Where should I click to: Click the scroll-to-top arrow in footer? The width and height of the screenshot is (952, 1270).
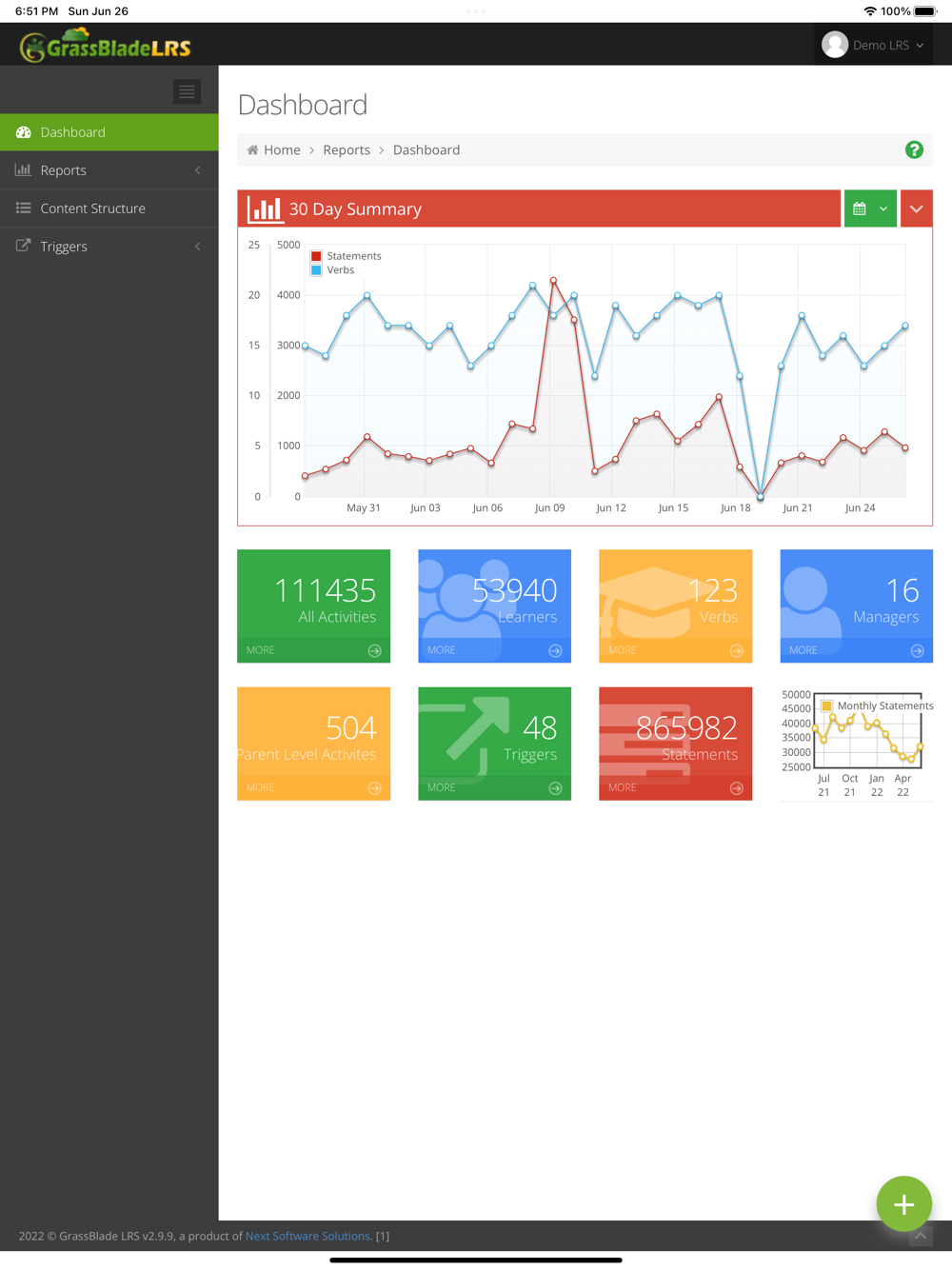[x=921, y=1236]
